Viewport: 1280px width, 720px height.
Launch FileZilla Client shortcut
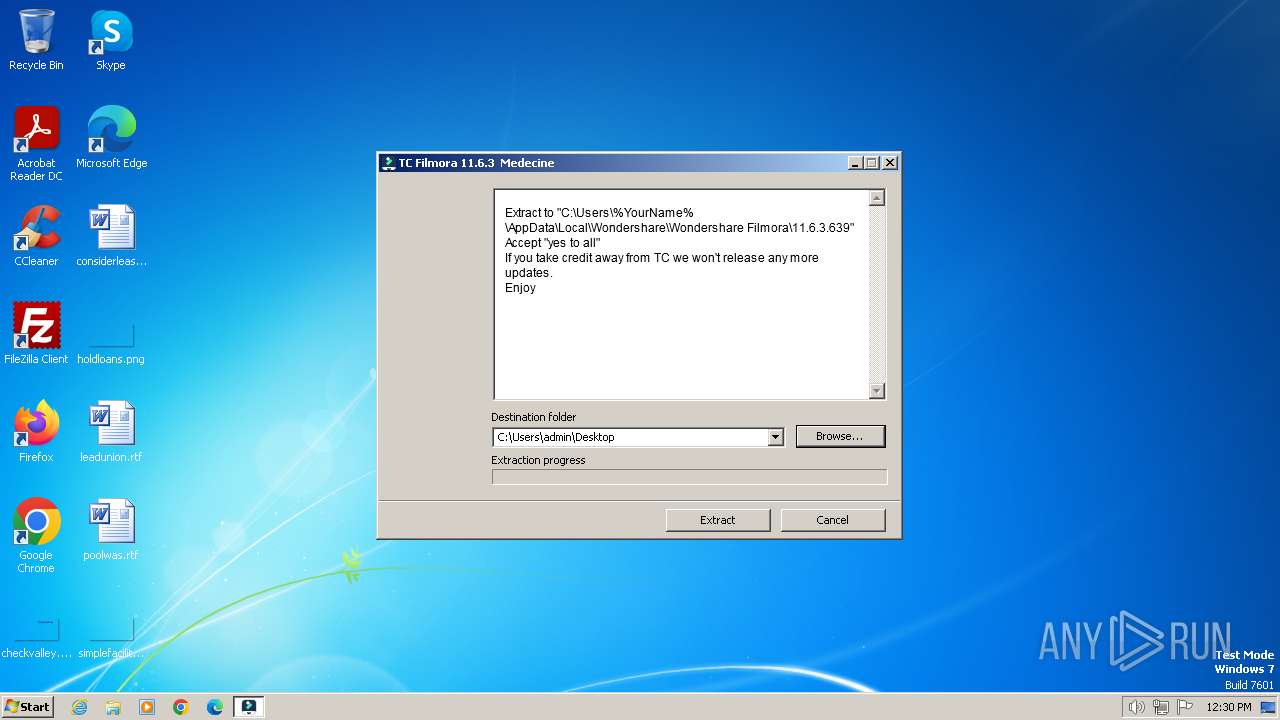coord(36,333)
